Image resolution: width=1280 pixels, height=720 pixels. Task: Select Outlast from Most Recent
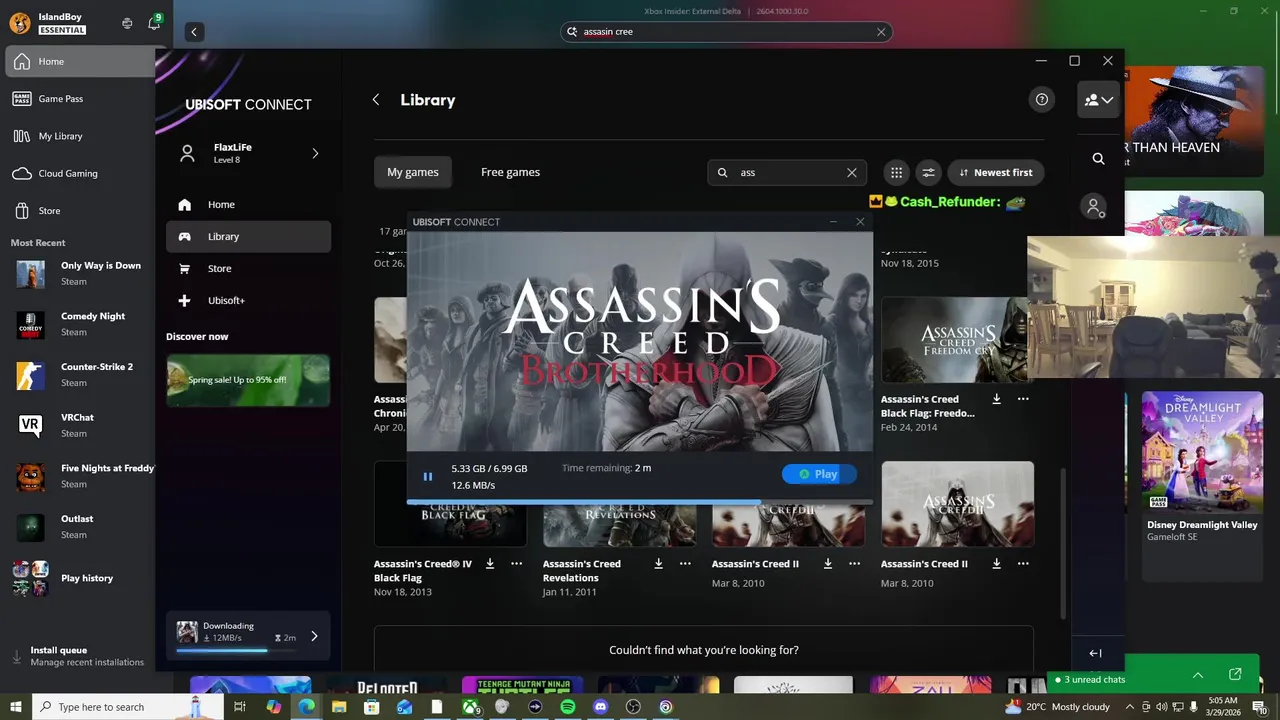click(x=80, y=526)
